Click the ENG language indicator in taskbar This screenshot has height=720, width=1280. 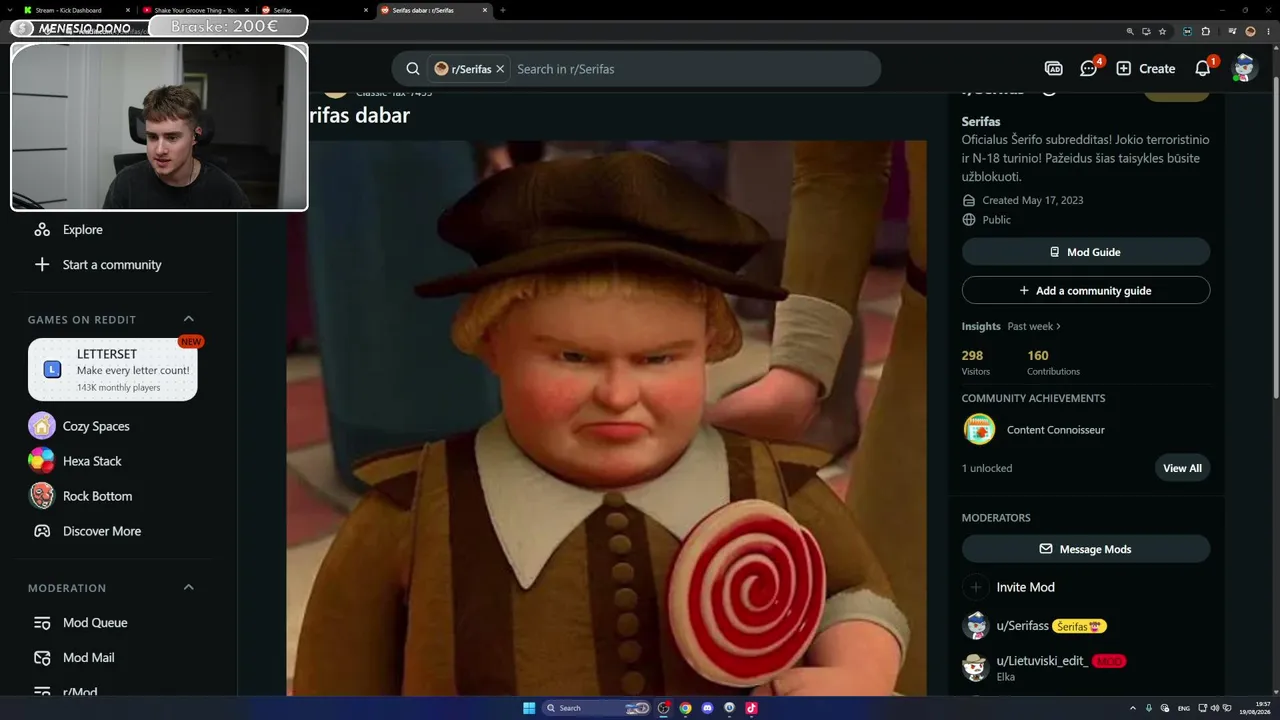[x=1184, y=708]
